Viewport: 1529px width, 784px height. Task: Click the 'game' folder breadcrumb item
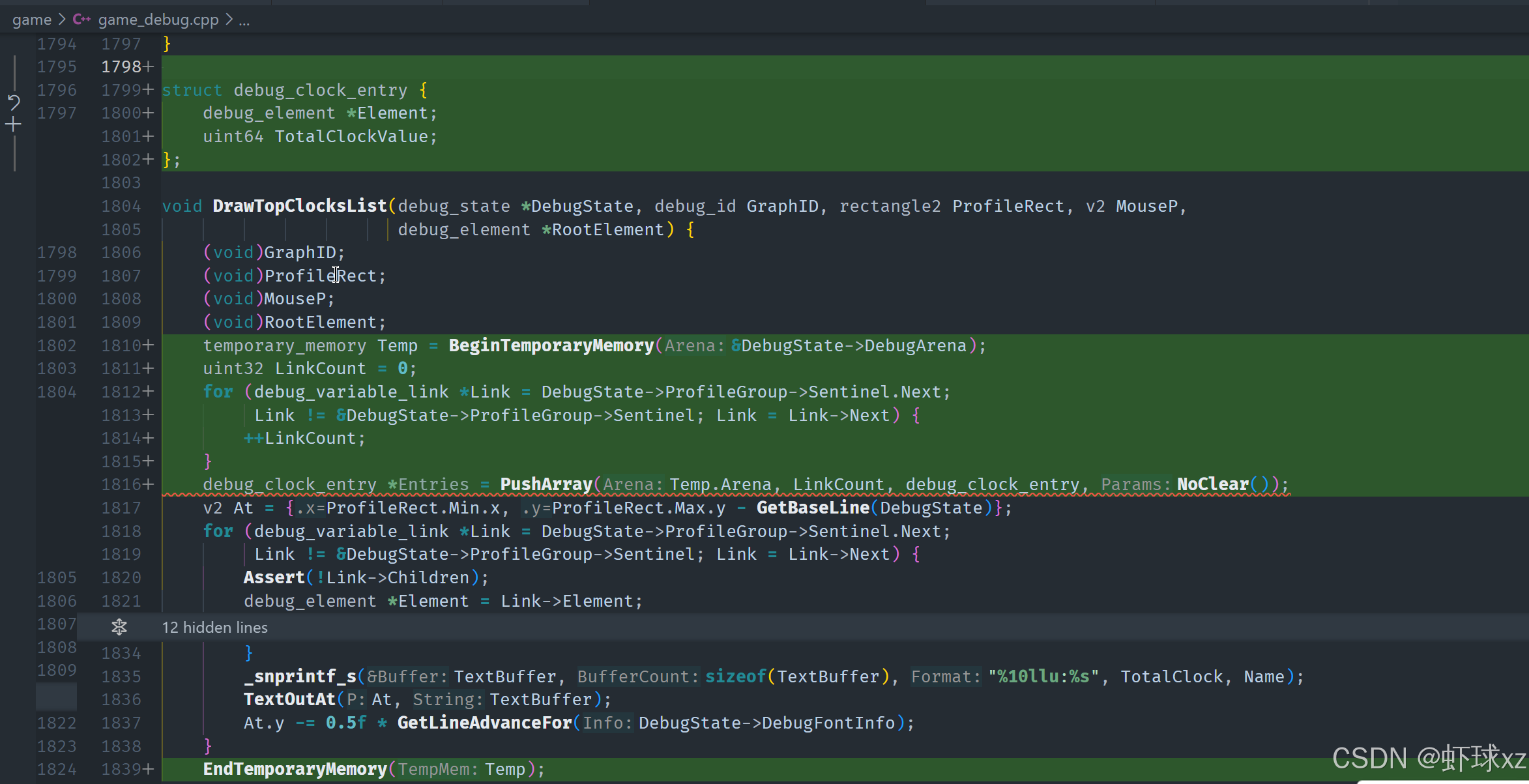(x=31, y=20)
